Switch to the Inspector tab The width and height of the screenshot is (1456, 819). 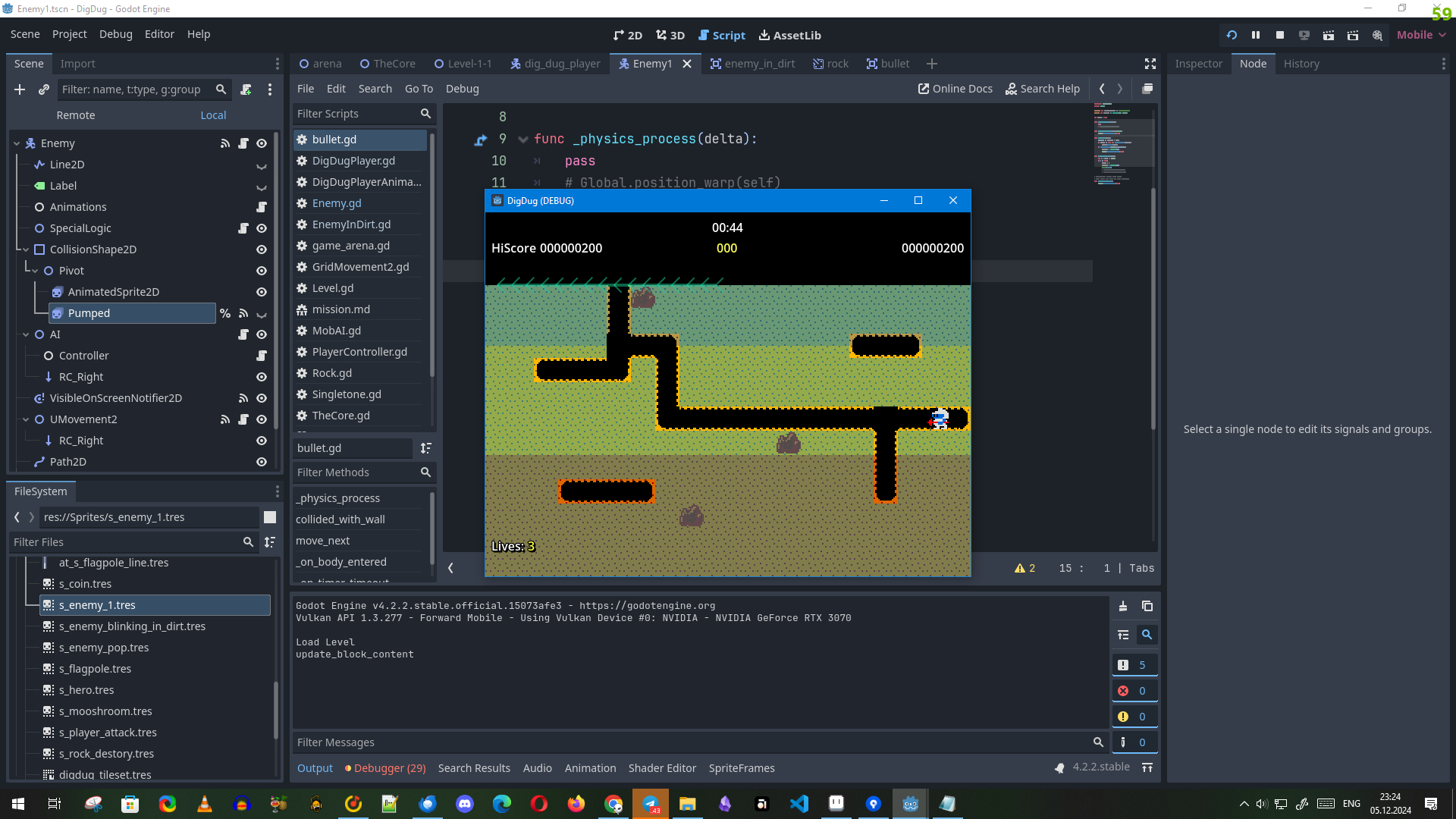point(1198,64)
